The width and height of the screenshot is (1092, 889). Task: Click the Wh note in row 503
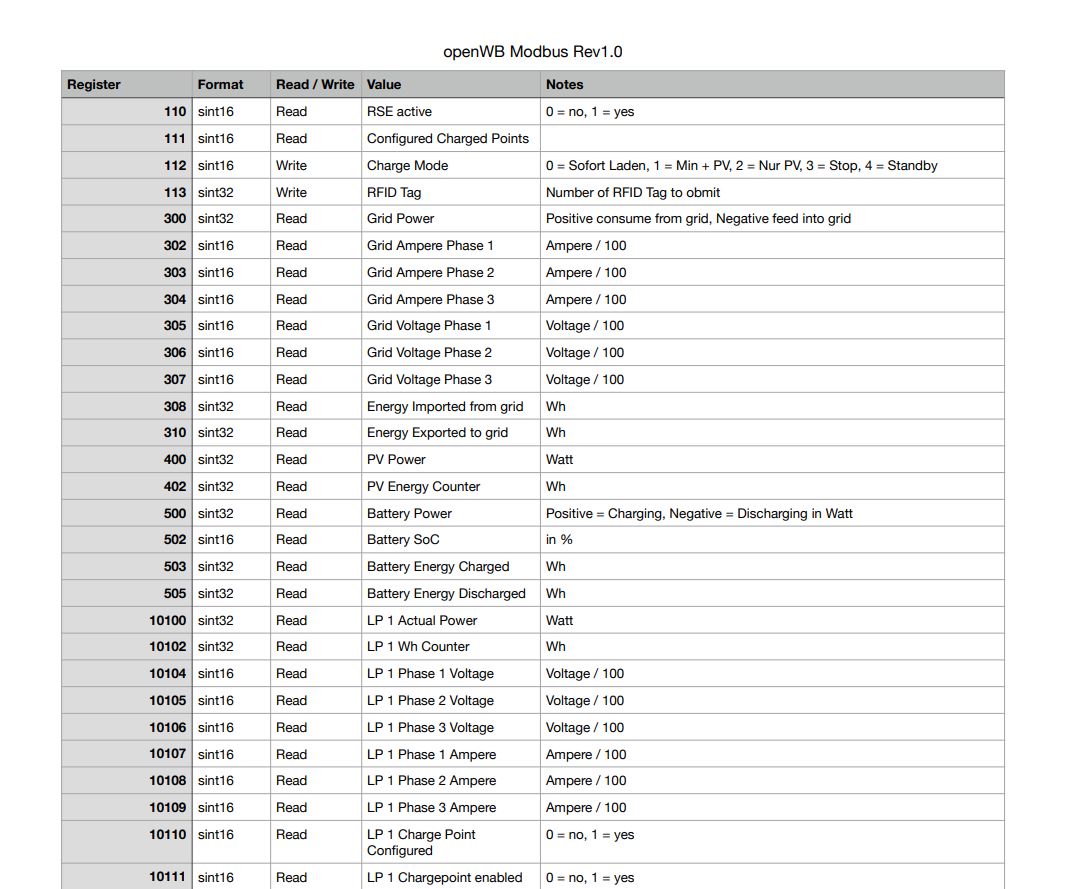point(772,567)
